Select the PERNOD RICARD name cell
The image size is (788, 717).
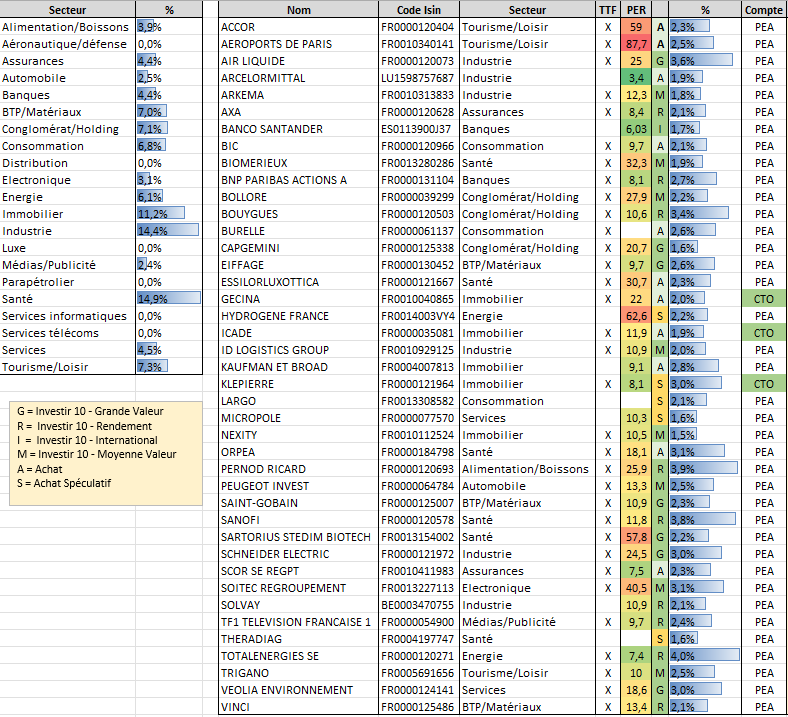point(299,469)
